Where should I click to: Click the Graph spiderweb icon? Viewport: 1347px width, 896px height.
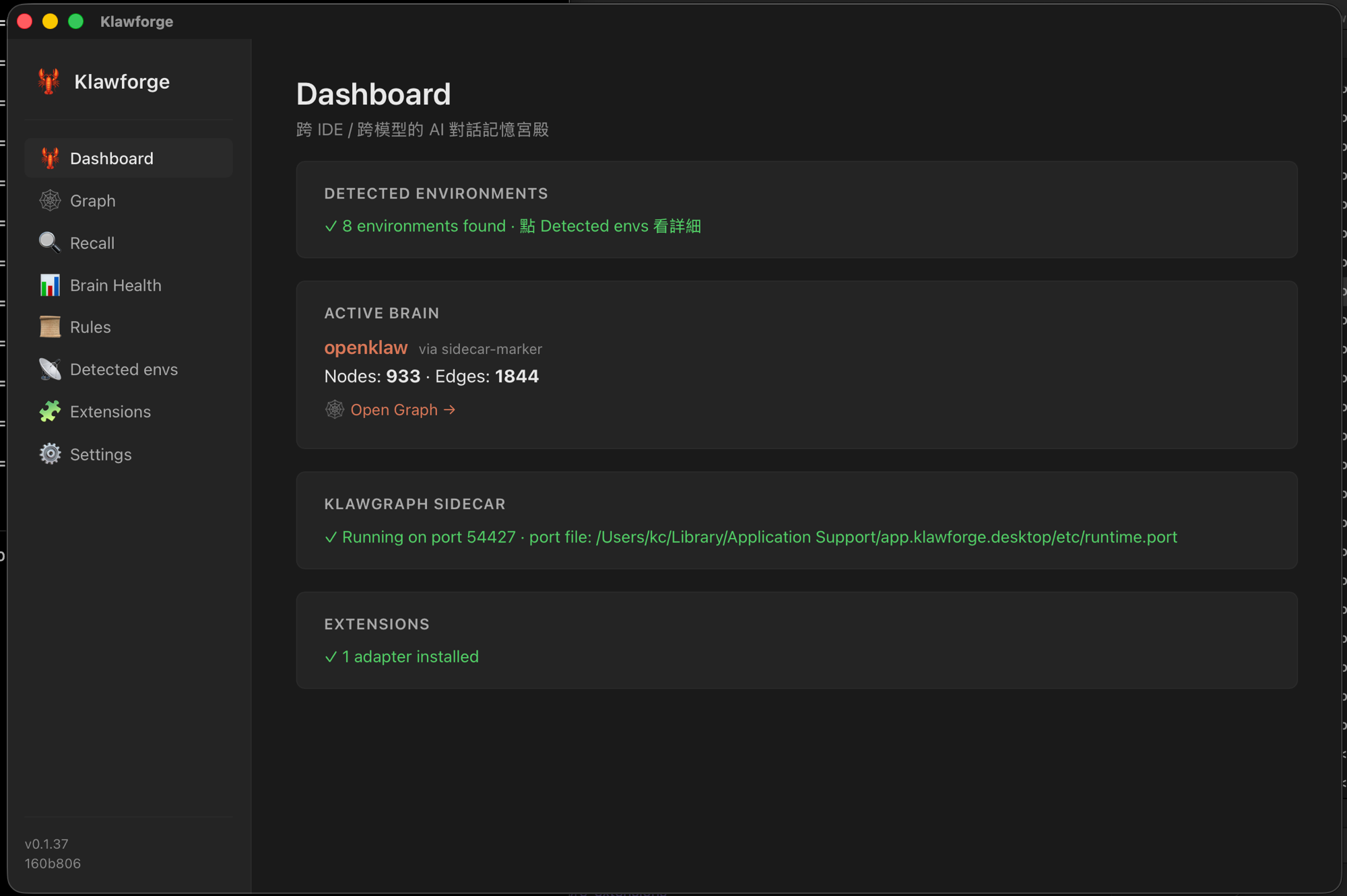[50, 201]
